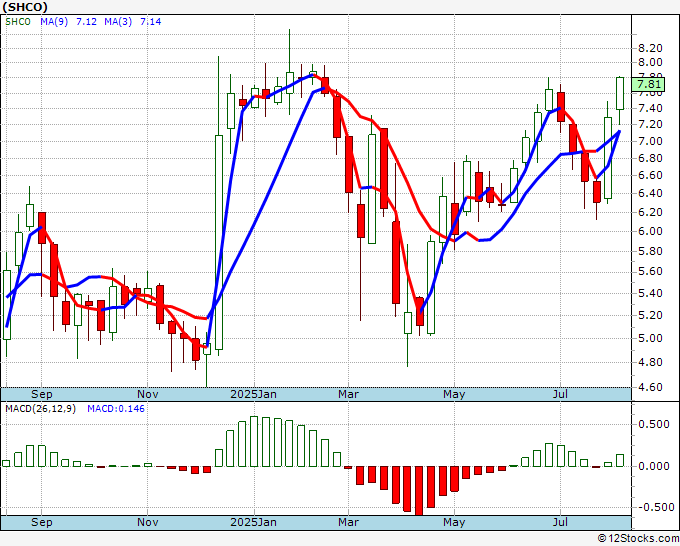The width and height of the screenshot is (680, 546).
Task: Click the 8.00 price axis label
Action: [650, 62]
